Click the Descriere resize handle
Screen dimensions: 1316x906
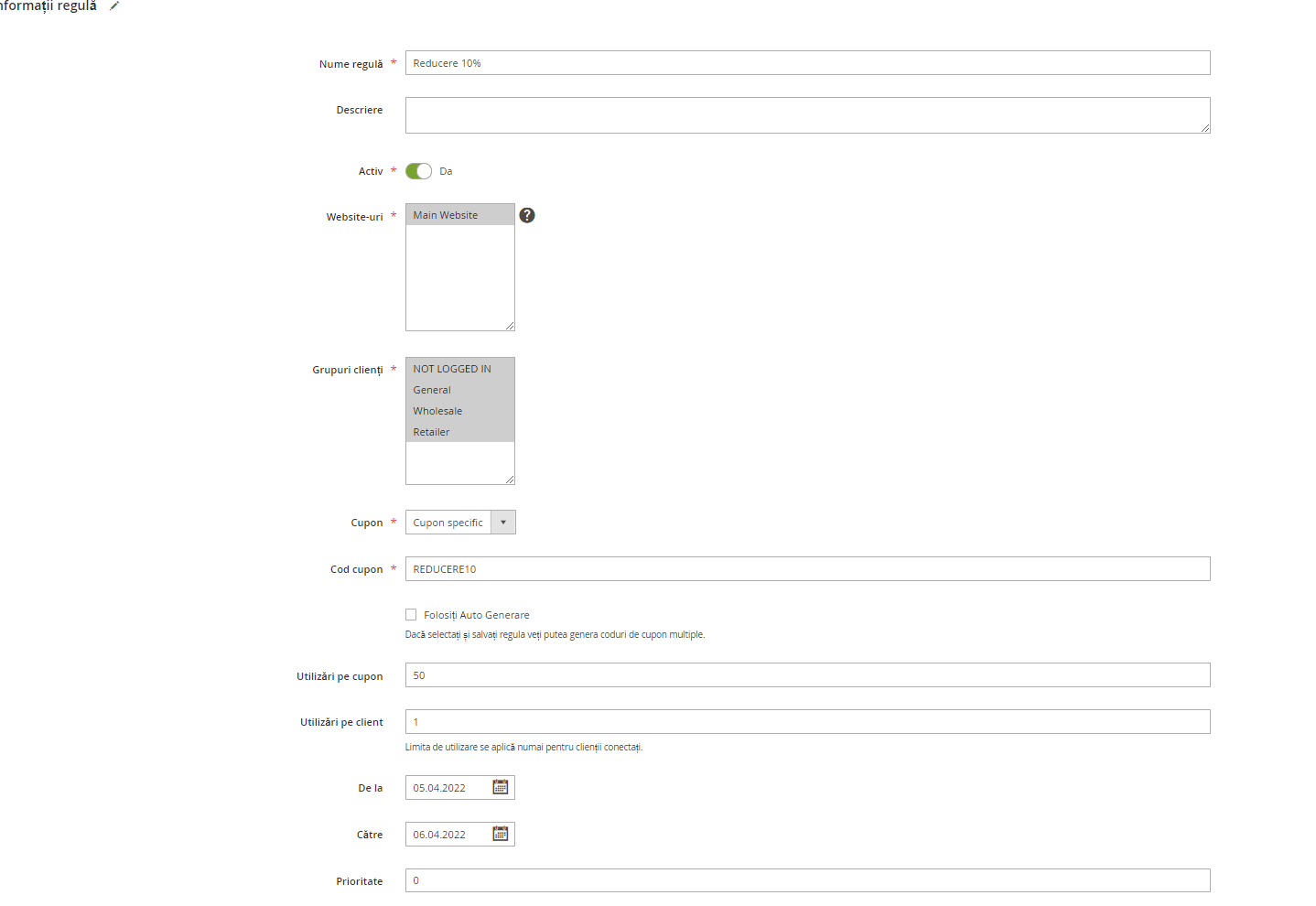pos(1205,128)
